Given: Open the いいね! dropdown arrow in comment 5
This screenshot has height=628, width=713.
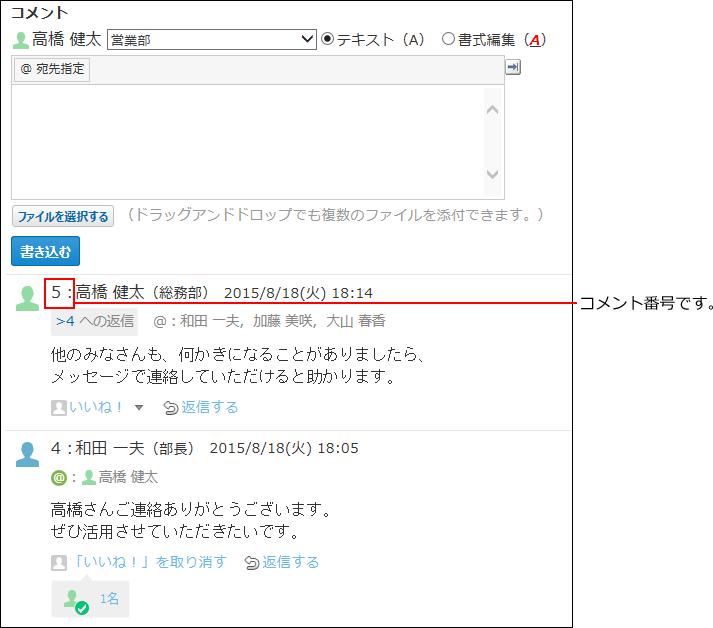Looking at the screenshot, I should (139, 407).
